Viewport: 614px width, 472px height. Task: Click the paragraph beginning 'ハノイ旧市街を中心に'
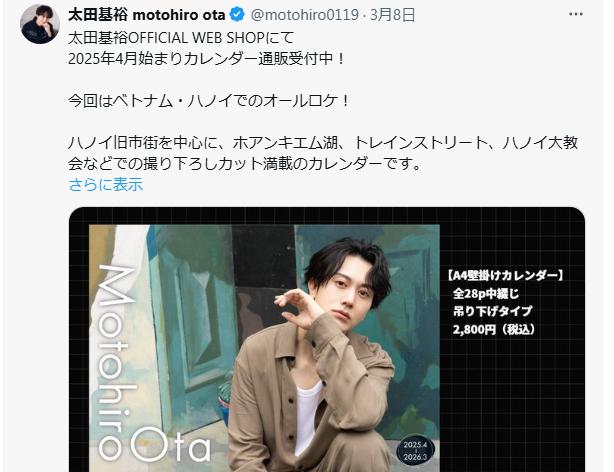(323, 153)
